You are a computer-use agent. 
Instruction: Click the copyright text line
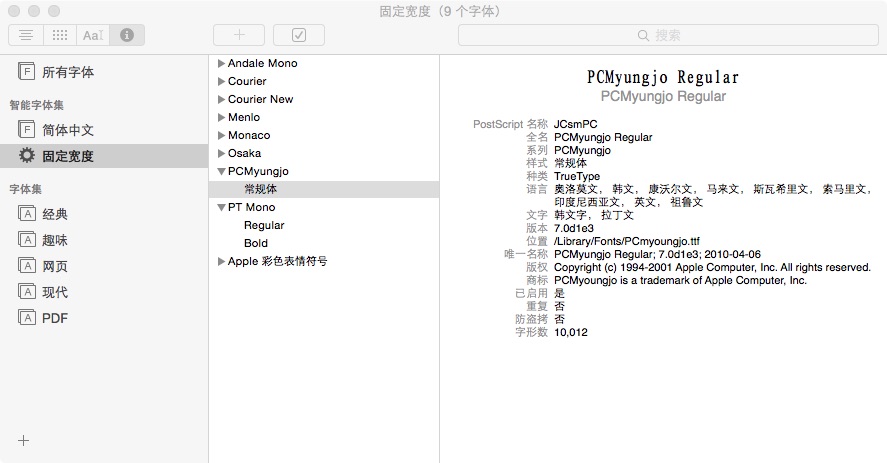tap(712, 267)
